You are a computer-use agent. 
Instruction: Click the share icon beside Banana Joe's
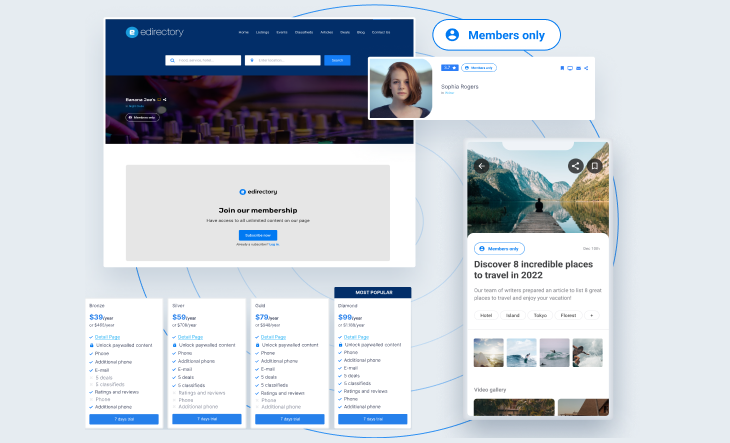pyautogui.click(x=165, y=100)
